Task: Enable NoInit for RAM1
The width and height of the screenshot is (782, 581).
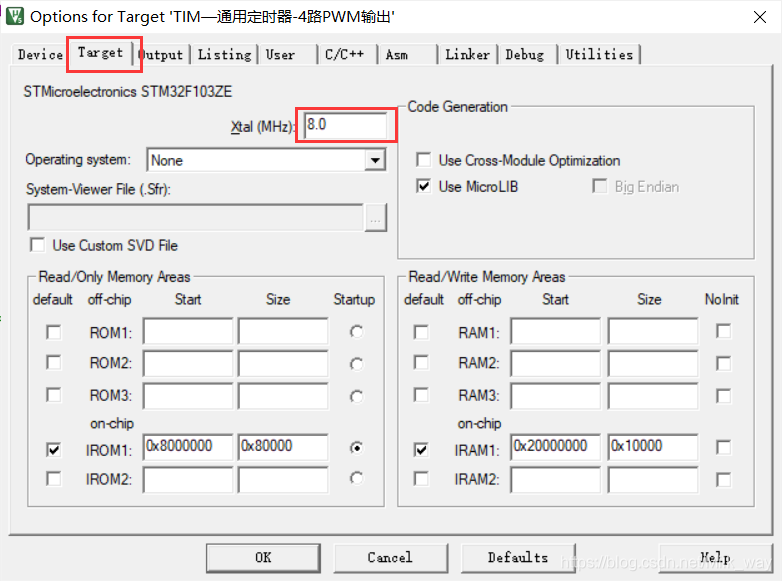Action: coord(723,331)
